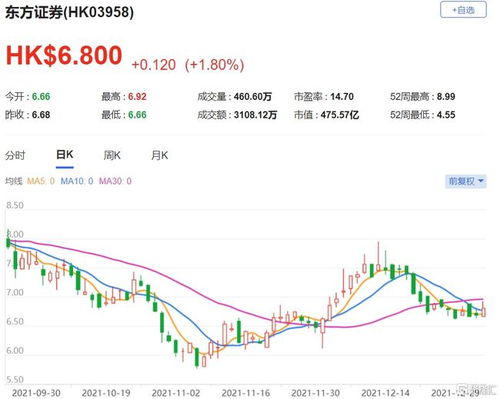
Task: Open the 周K chart tab
Action: [112, 155]
